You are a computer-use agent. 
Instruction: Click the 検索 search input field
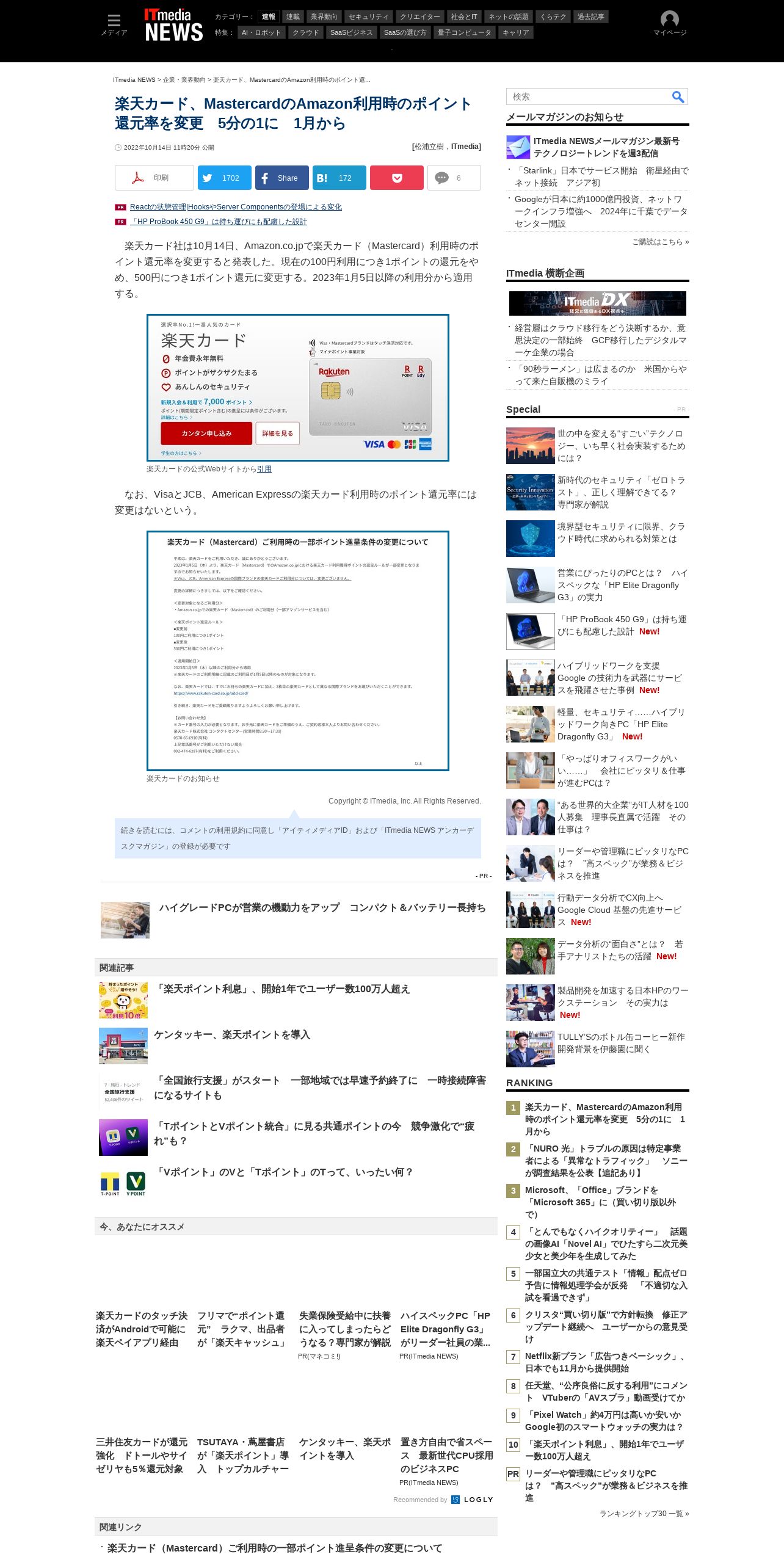tap(589, 96)
